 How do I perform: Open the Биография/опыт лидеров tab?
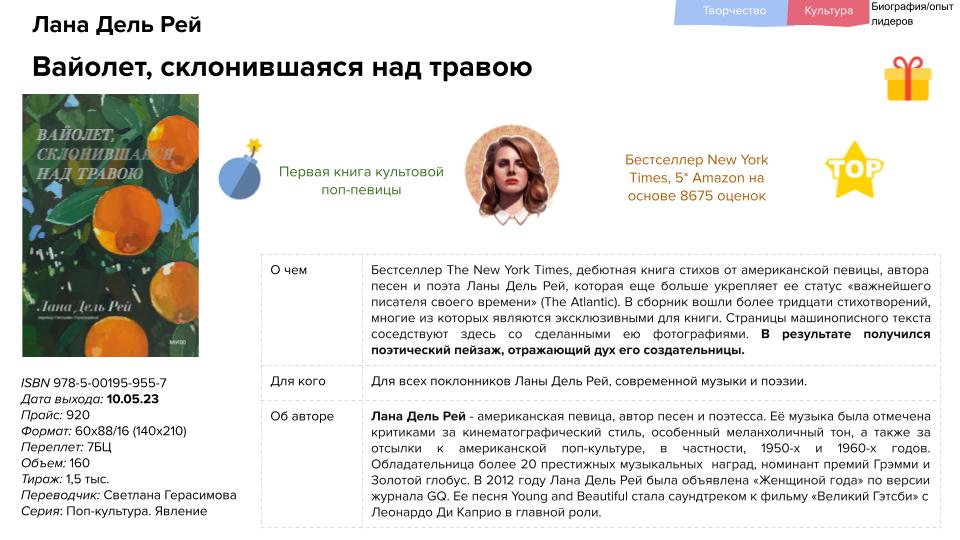(x=911, y=14)
